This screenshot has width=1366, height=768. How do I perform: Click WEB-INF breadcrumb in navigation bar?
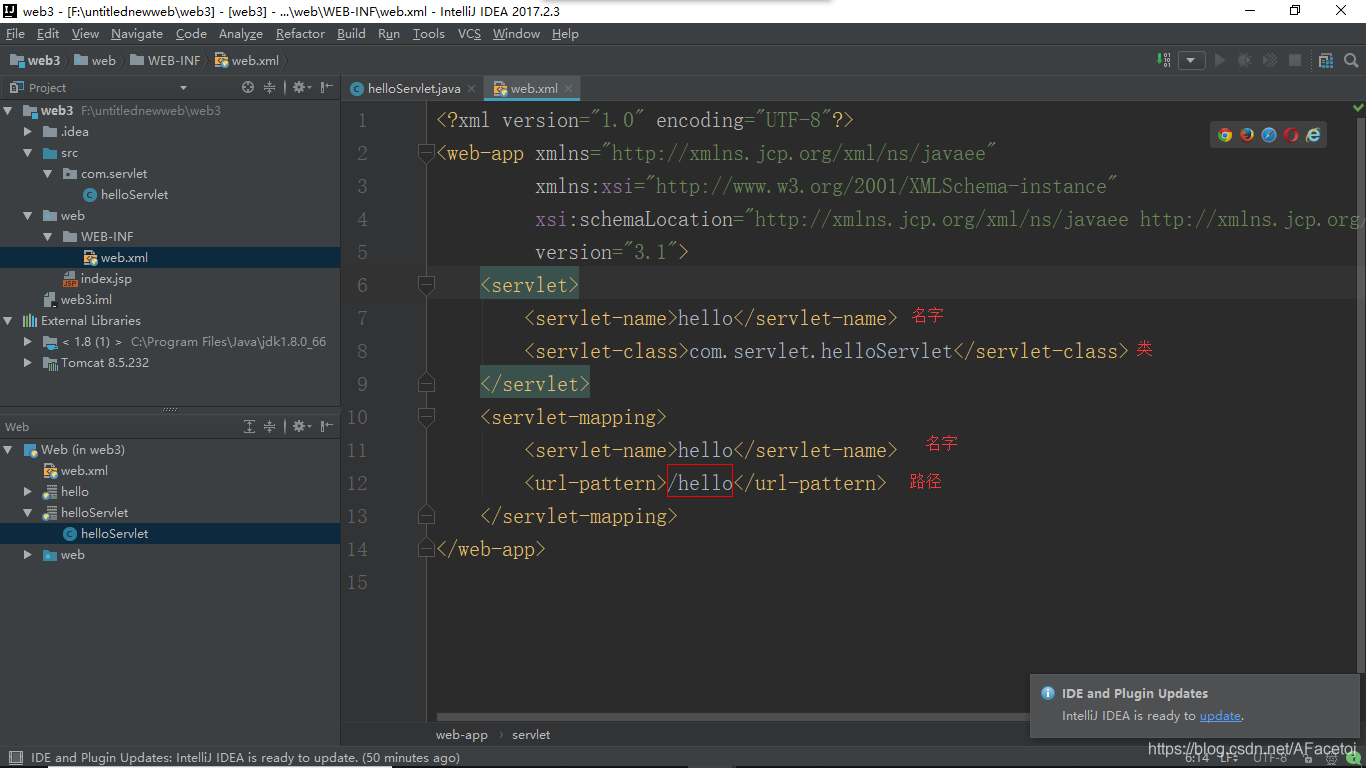[x=166, y=61]
